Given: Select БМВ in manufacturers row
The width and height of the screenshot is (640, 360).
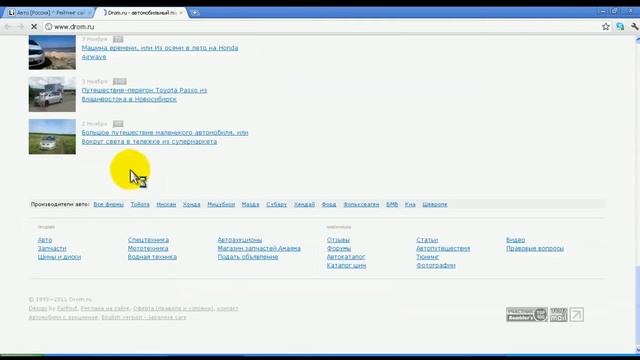Looking at the screenshot, I should [392, 204].
